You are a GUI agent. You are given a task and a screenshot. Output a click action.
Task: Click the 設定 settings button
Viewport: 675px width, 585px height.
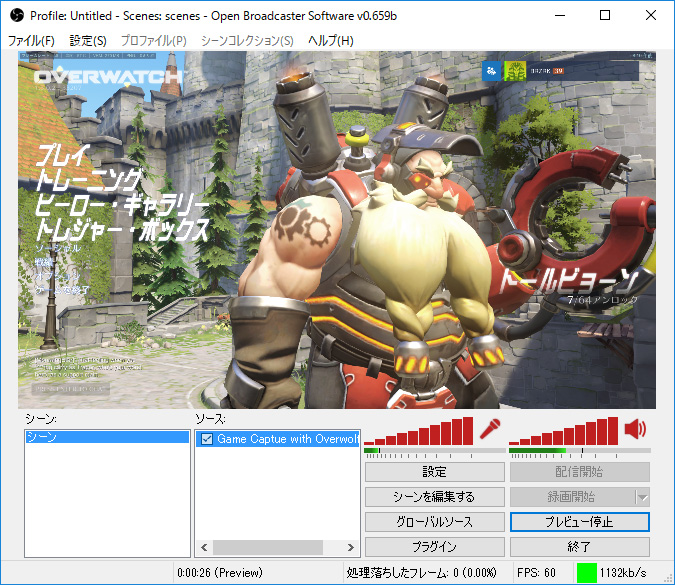click(x=434, y=472)
